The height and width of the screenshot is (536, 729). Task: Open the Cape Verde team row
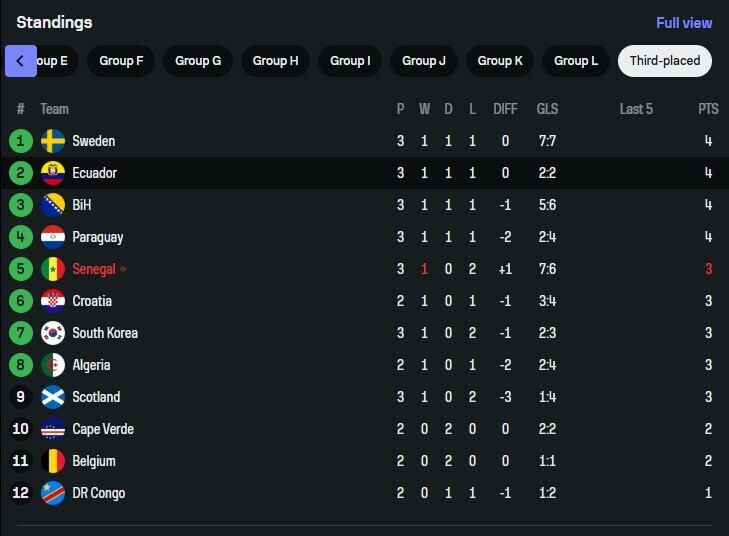364,429
